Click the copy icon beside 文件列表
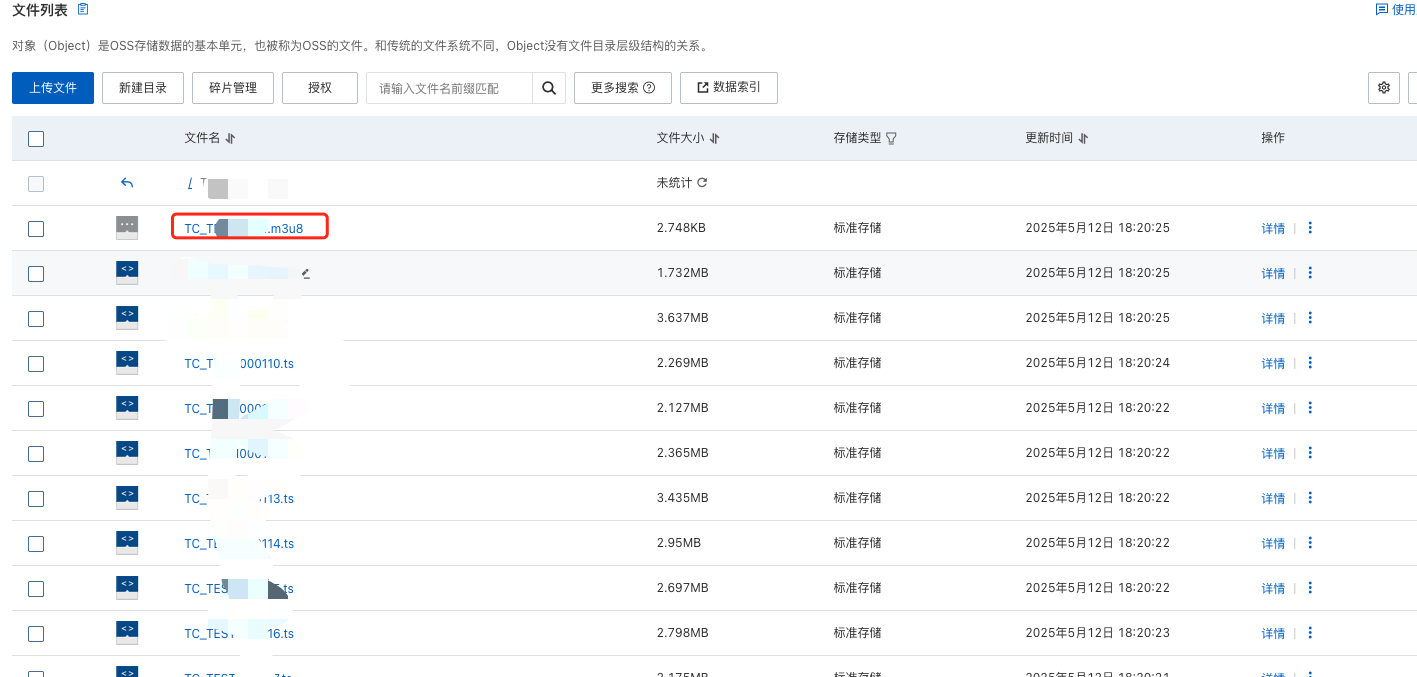This screenshot has width=1417, height=677. [83, 10]
